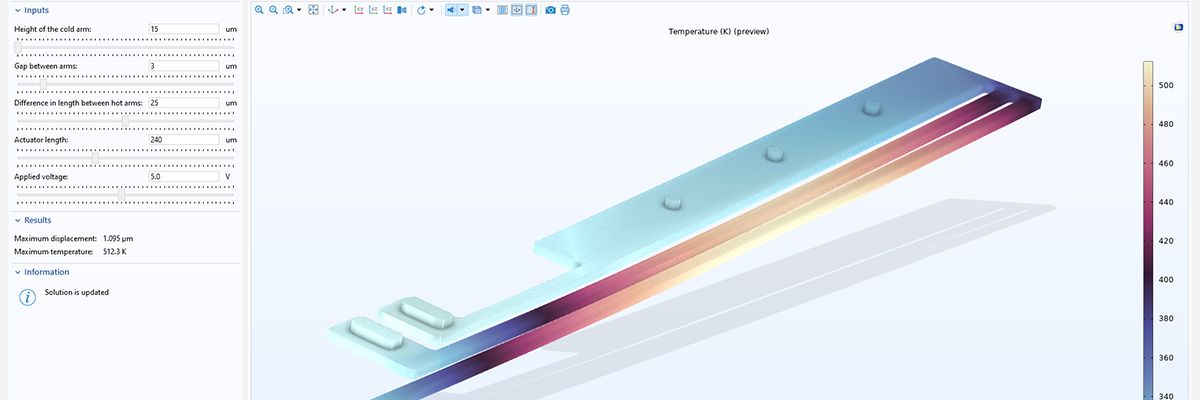The height and width of the screenshot is (400, 1200).
Task: Click the 500 label on color legend
Action: click(1166, 86)
